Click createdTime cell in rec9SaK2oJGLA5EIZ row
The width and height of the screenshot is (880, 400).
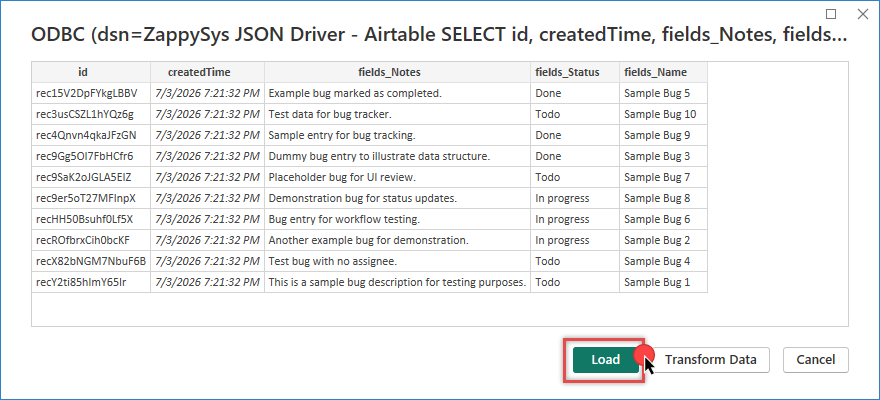click(x=208, y=177)
